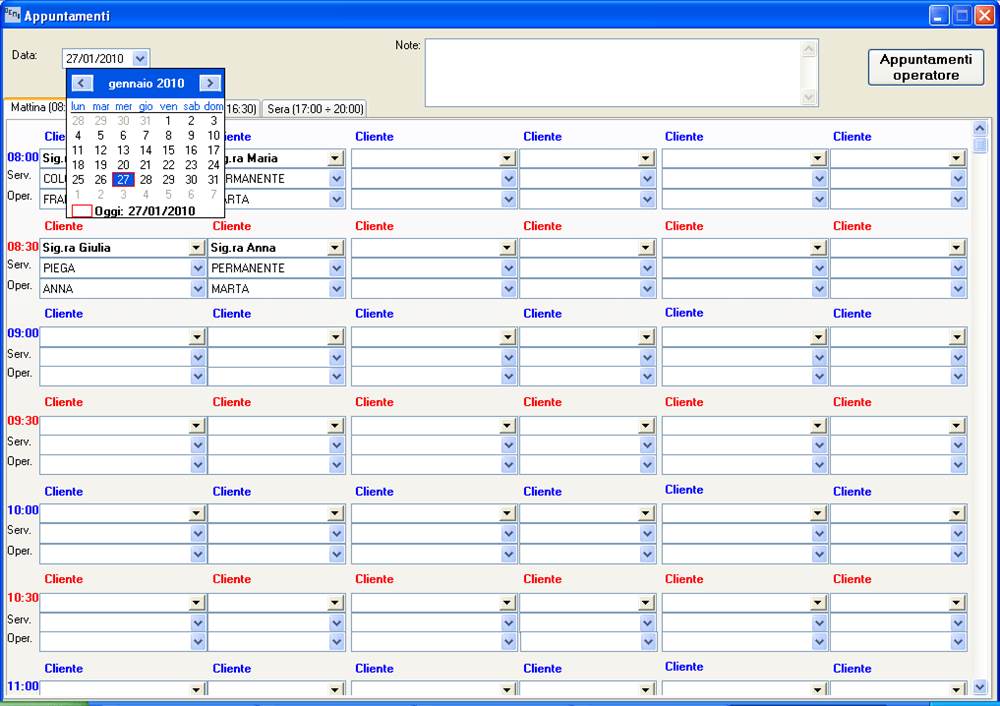Open the Data date picker dropdown arrow
The image size is (1000, 706).
click(140, 58)
